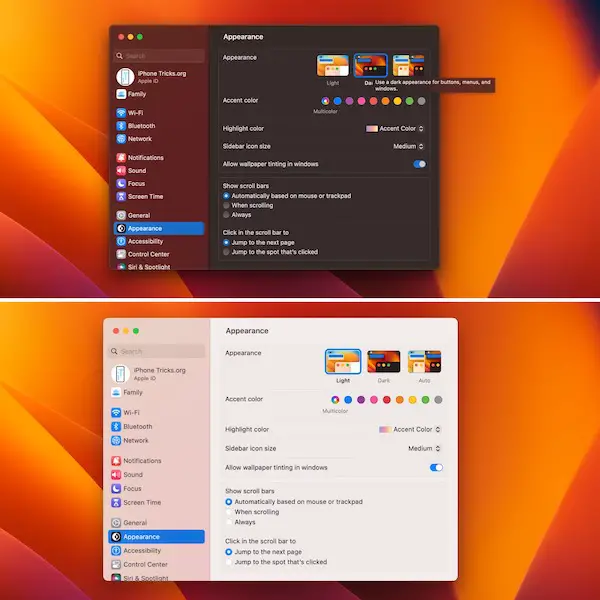Choose Auto appearance thumbnail in light window
Screen dimensions: 600x600
(424, 361)
